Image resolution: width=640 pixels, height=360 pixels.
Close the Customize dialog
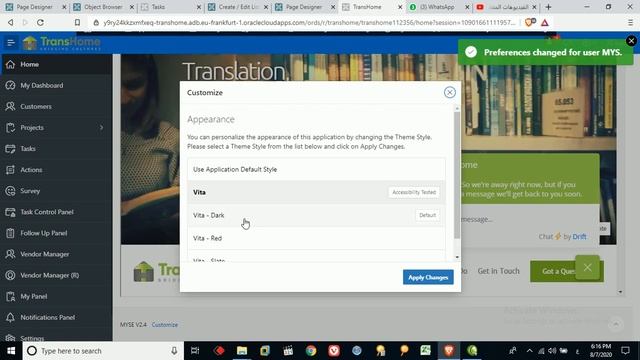(449, 93)
